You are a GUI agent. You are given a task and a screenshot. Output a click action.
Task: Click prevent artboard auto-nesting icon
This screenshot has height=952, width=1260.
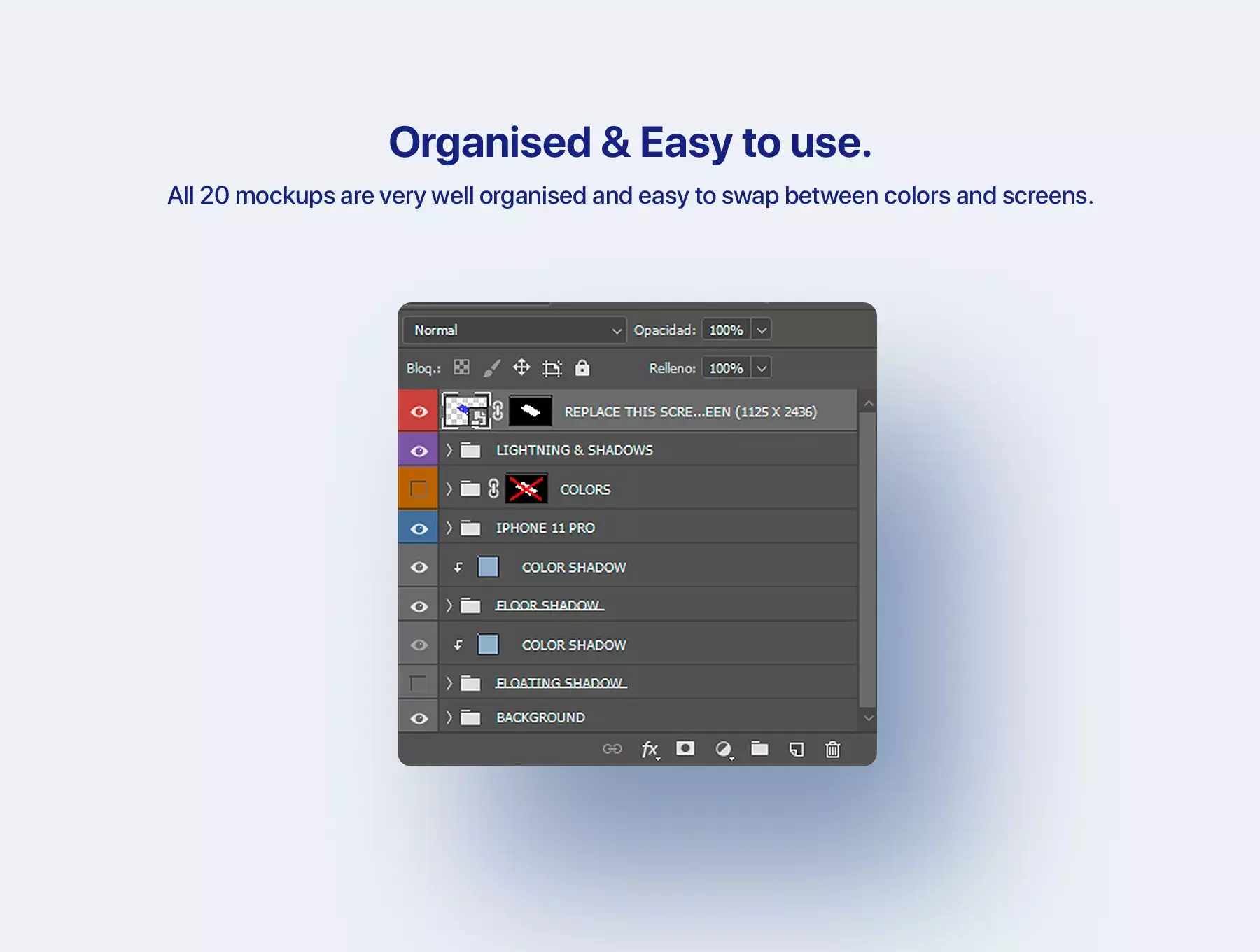tap(552, 368)
